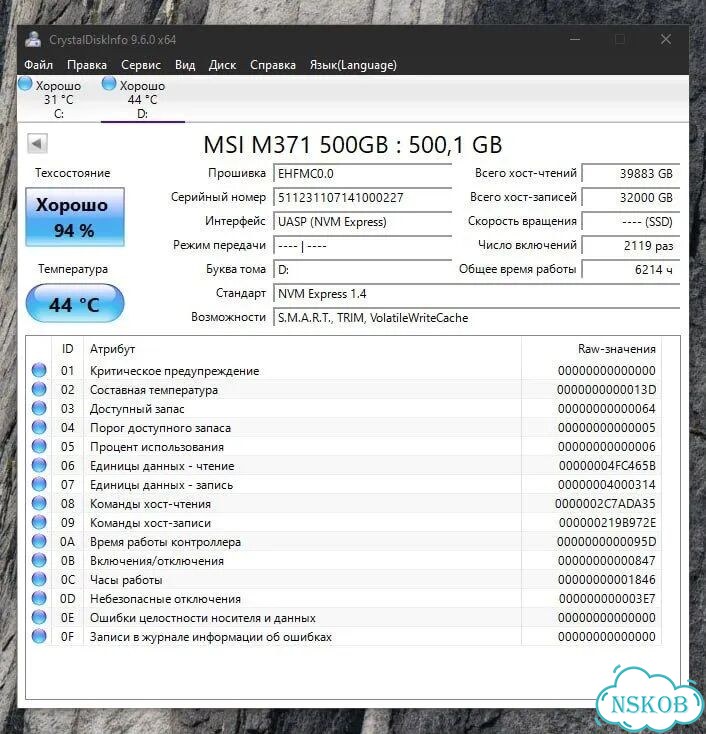Click status orb for attribute 0E

[x=39, y=617]
